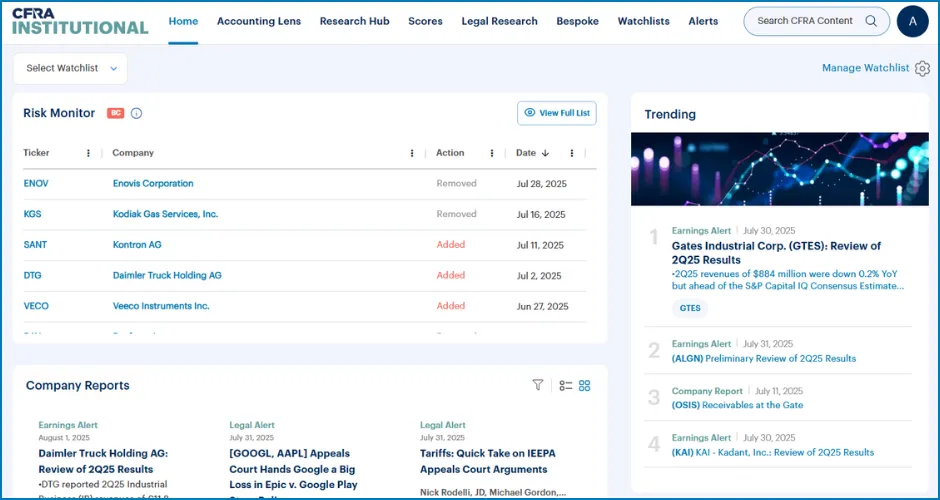Open the Manage Watchlist gear icon
This screenshot has height=500, width=940.
[x=922, y=68]
